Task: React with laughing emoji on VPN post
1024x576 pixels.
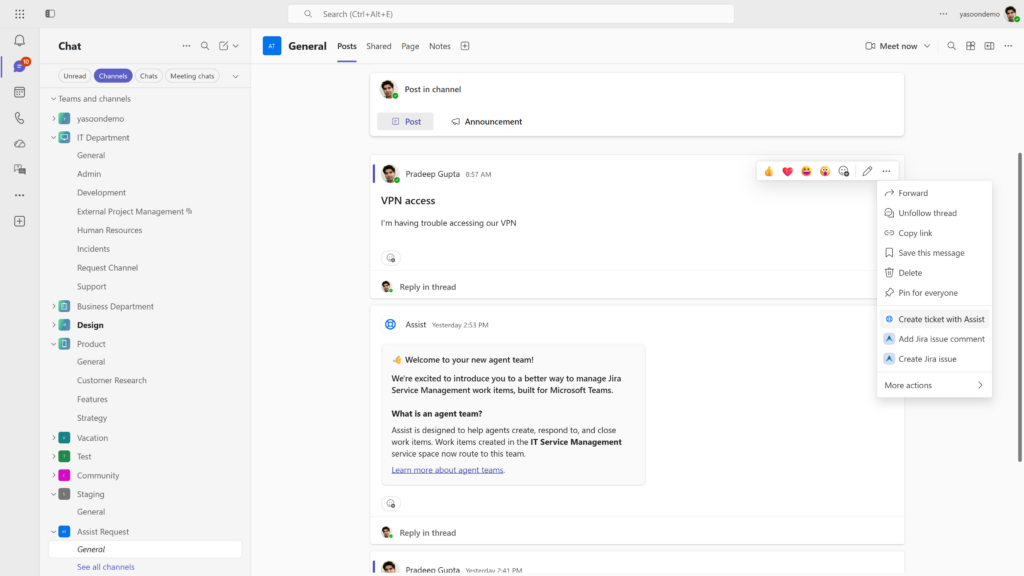Action: 807,171
